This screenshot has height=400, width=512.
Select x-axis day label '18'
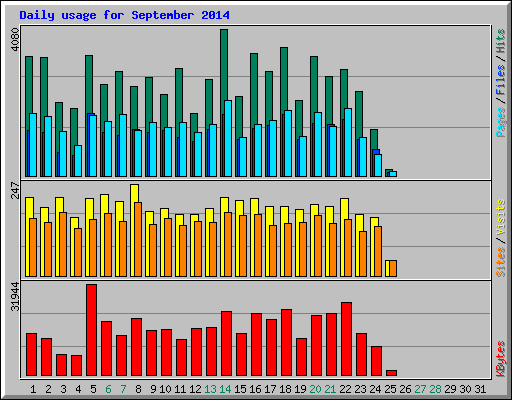tap(285, 389)
